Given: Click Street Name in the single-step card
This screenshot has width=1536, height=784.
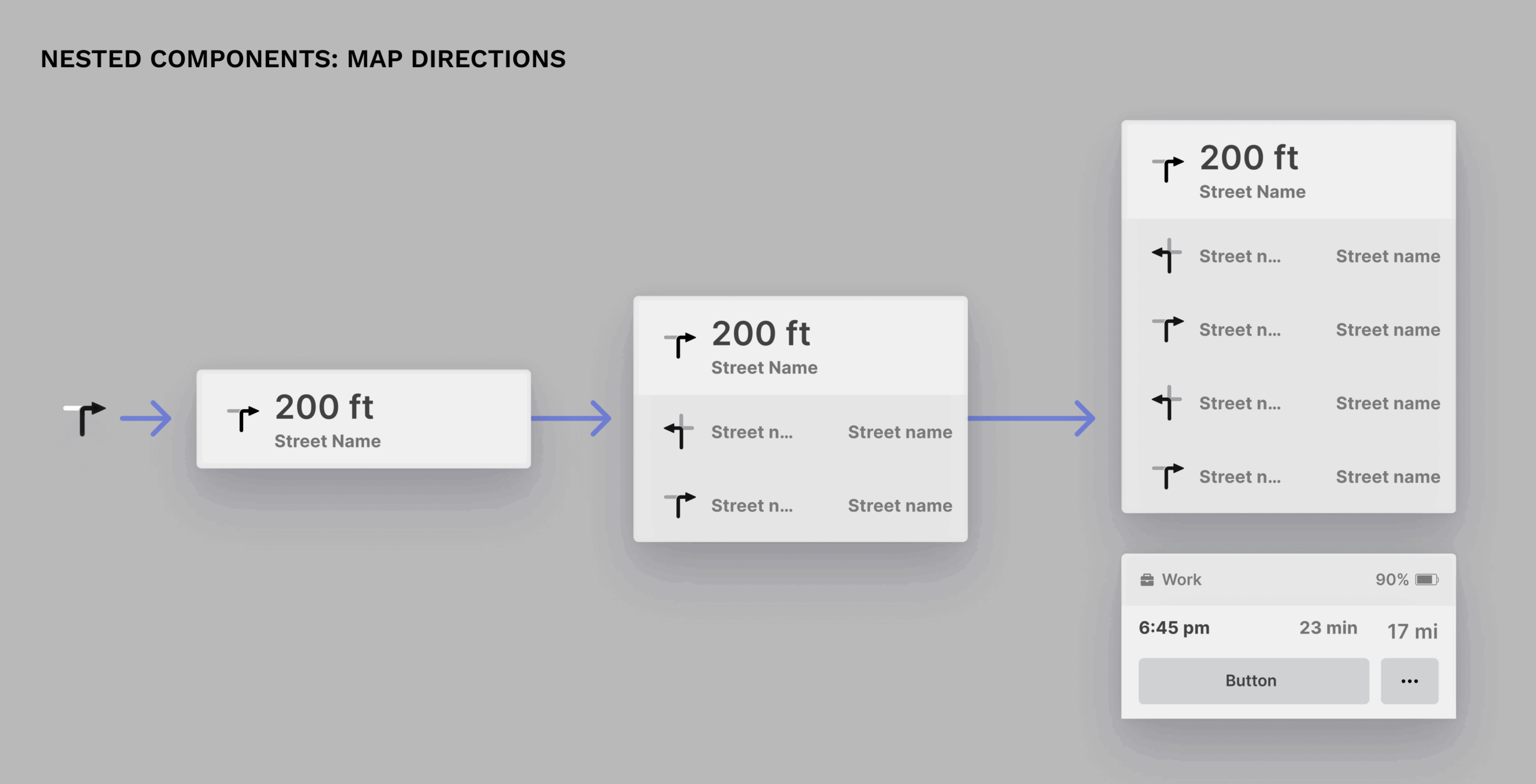Looking at the screenshot, I should click(x=328, y=441).
